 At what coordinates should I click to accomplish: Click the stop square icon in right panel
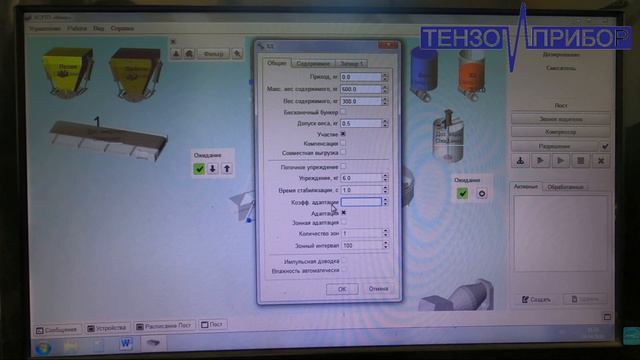tap(580, 161)
